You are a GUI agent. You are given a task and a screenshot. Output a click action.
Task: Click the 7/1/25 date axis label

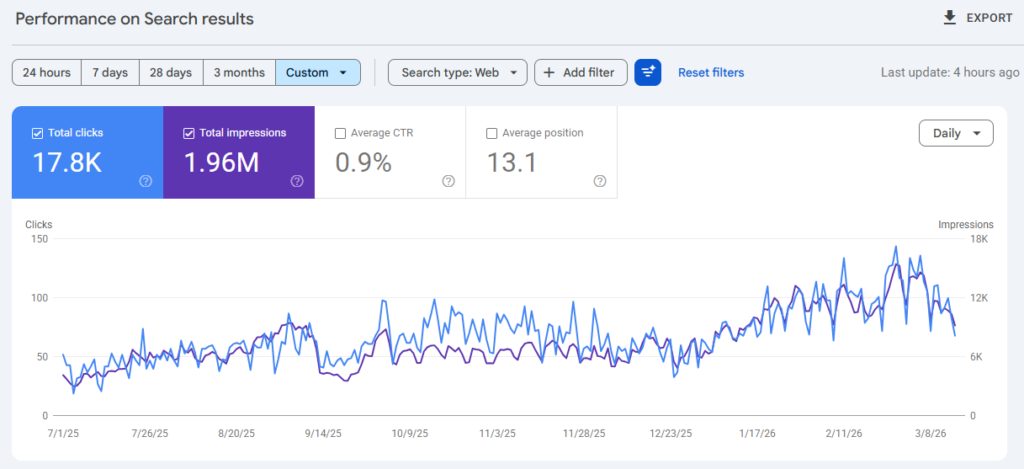coord(63,433)
